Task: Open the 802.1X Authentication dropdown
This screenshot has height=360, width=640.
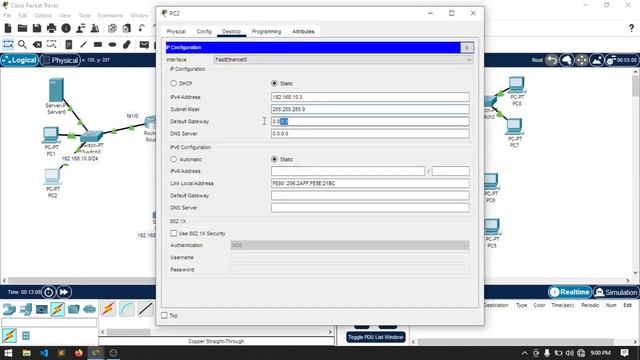Action: 350,245
